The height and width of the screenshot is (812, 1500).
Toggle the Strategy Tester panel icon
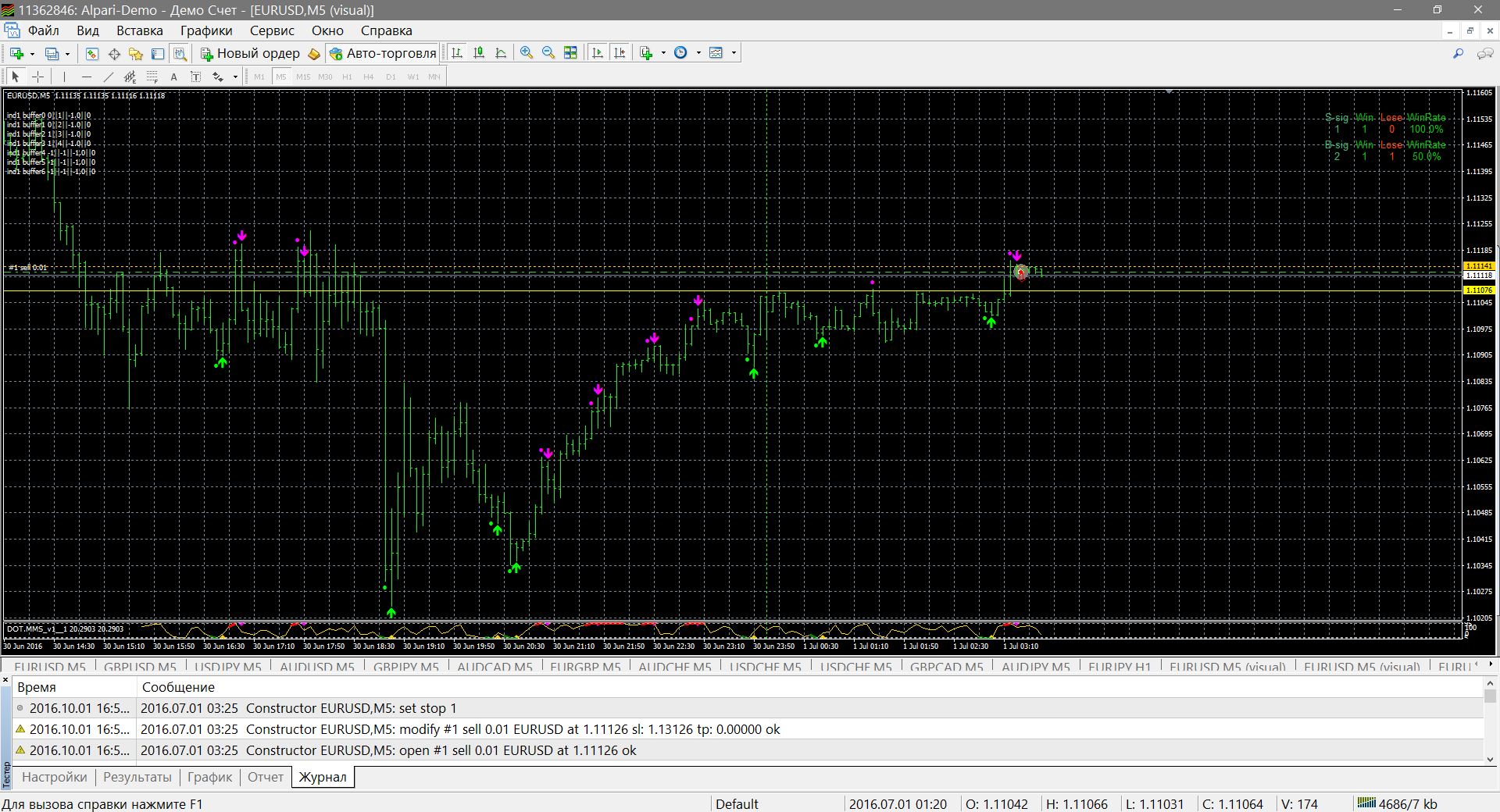click(x=180, y=53)
